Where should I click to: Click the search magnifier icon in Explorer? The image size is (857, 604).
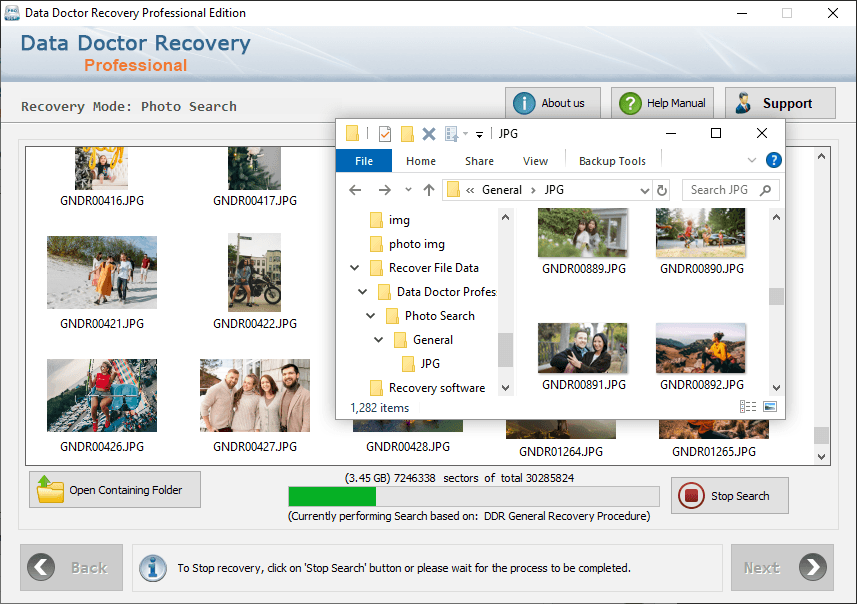click(765, 190)
